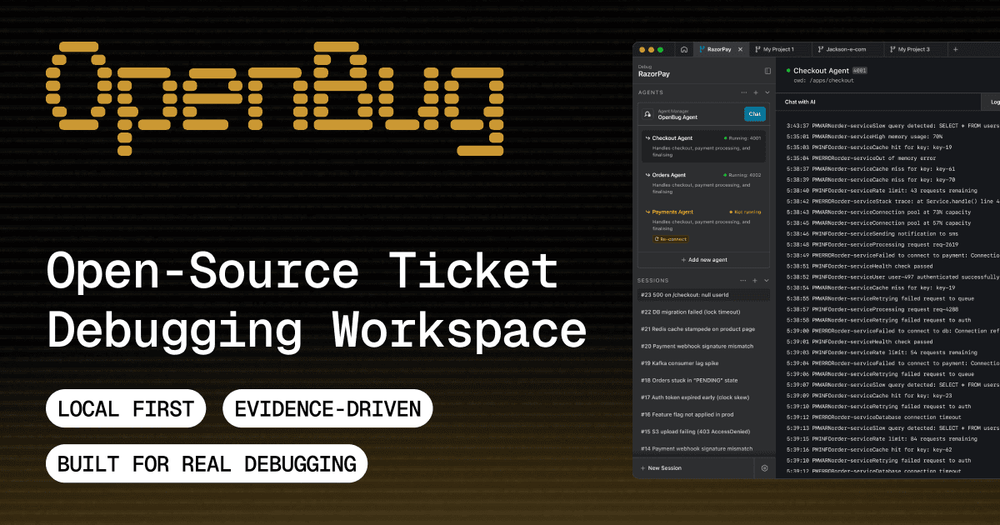
Task: Click Add new agent
Action: 703,260
